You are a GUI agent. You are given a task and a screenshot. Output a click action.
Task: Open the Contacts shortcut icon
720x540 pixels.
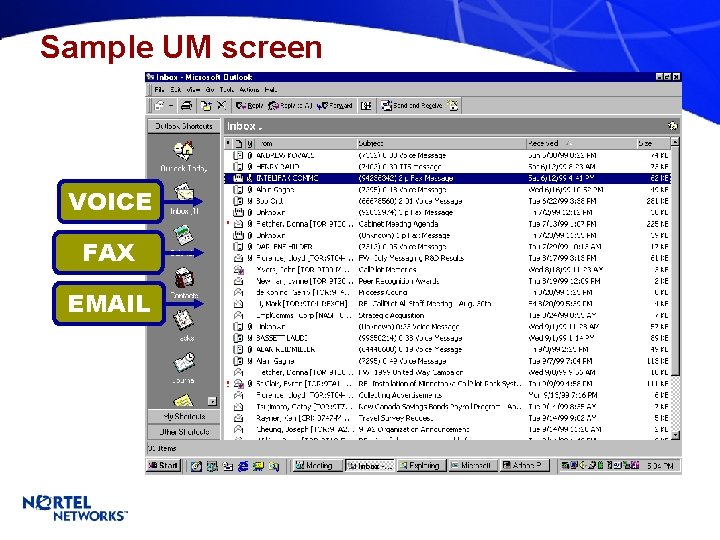pos(184,277)
